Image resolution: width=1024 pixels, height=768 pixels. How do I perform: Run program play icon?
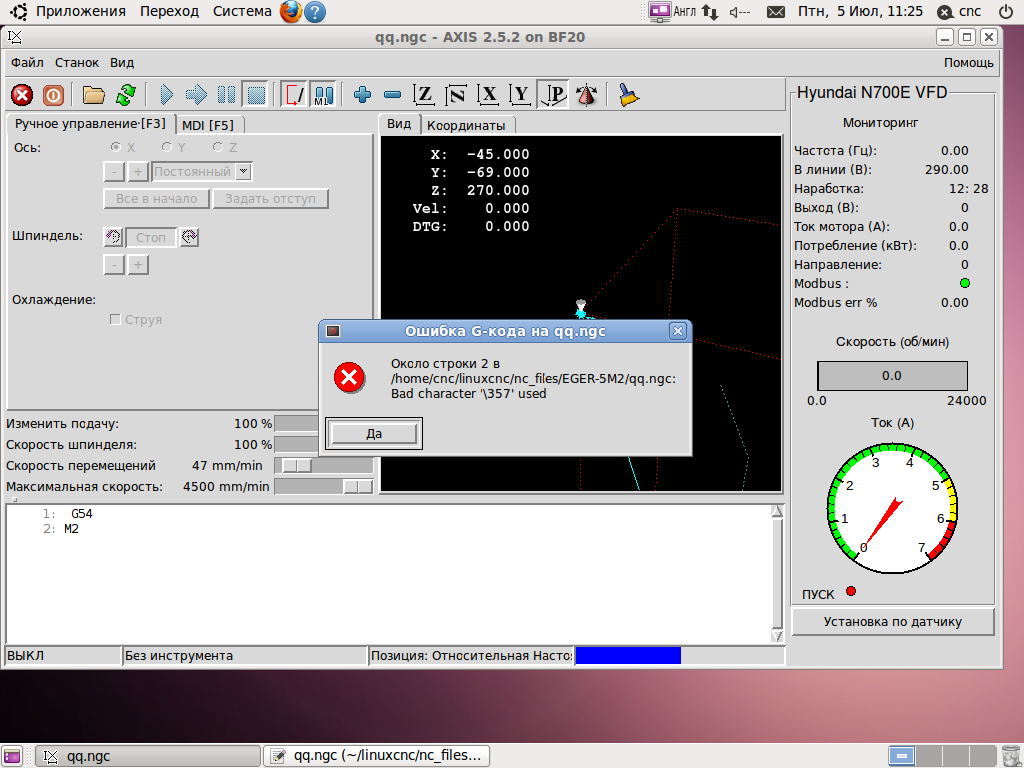[x=166, y=95]
